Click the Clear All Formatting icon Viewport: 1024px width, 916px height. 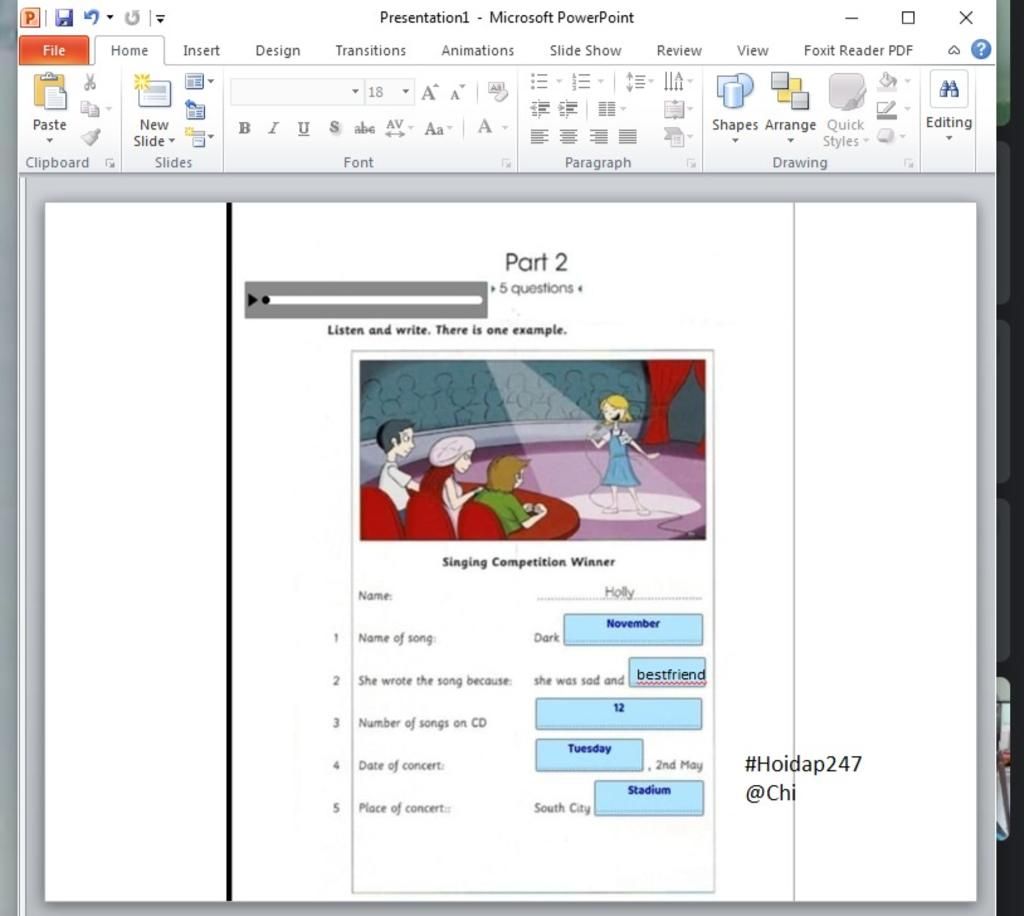tap(498, 92)
